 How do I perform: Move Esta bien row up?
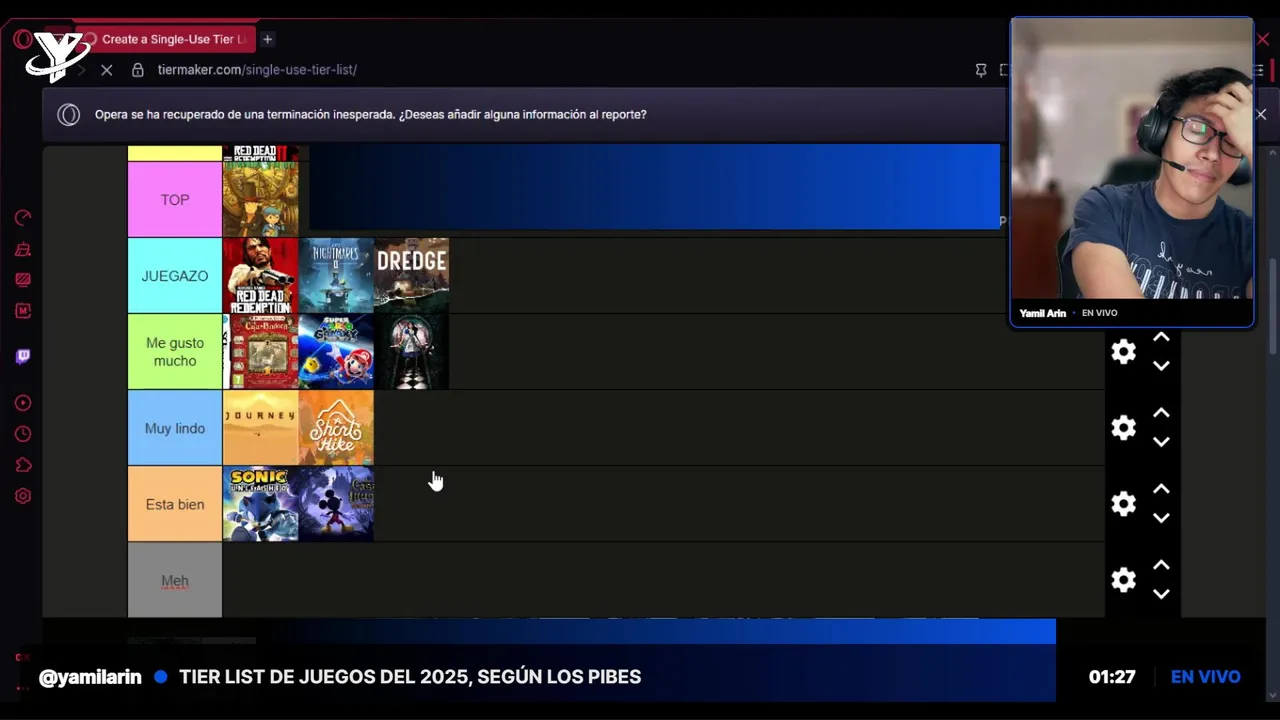point(1161,489)
